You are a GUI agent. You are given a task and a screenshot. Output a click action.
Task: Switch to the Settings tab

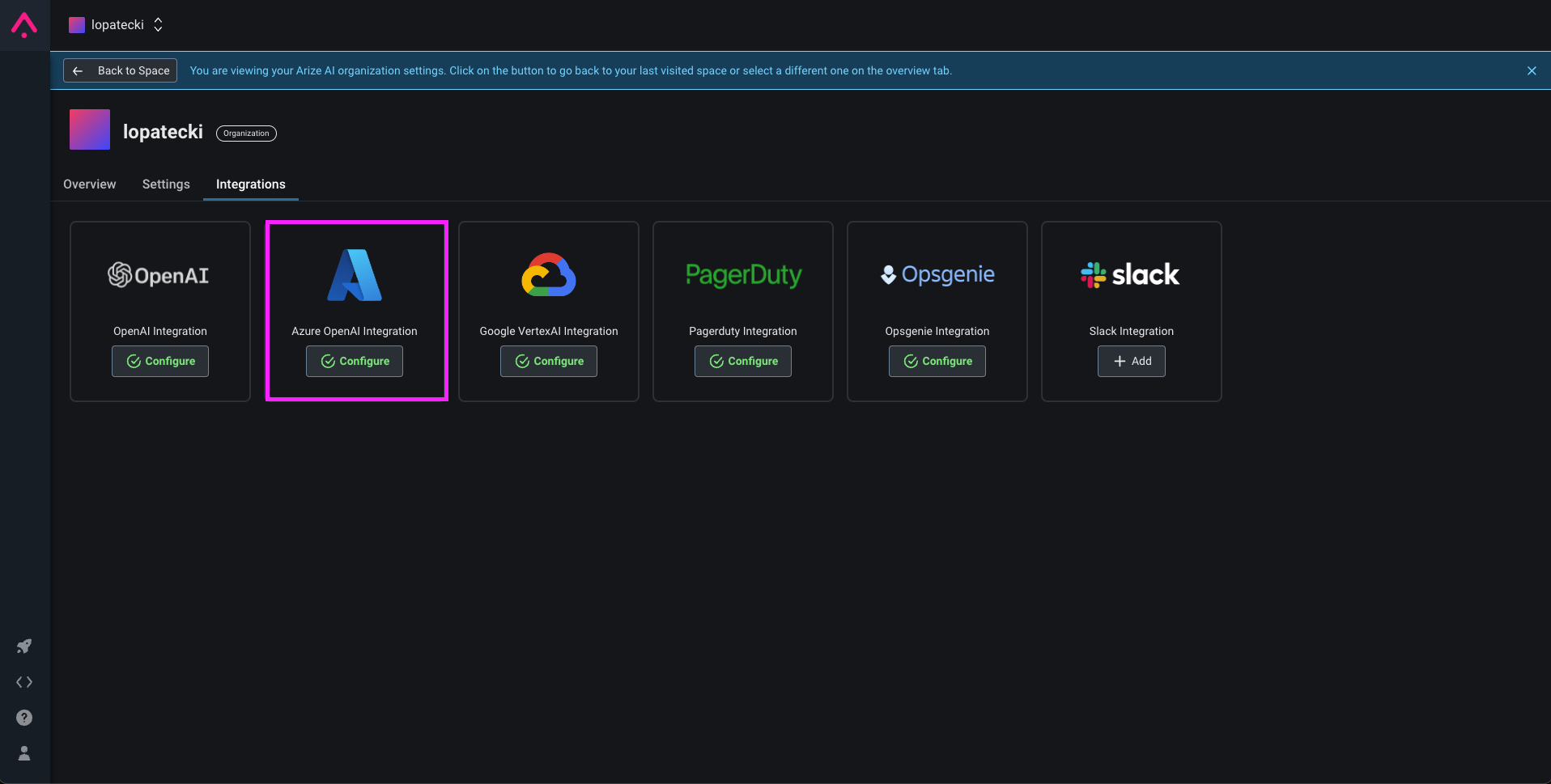[166, 184]
